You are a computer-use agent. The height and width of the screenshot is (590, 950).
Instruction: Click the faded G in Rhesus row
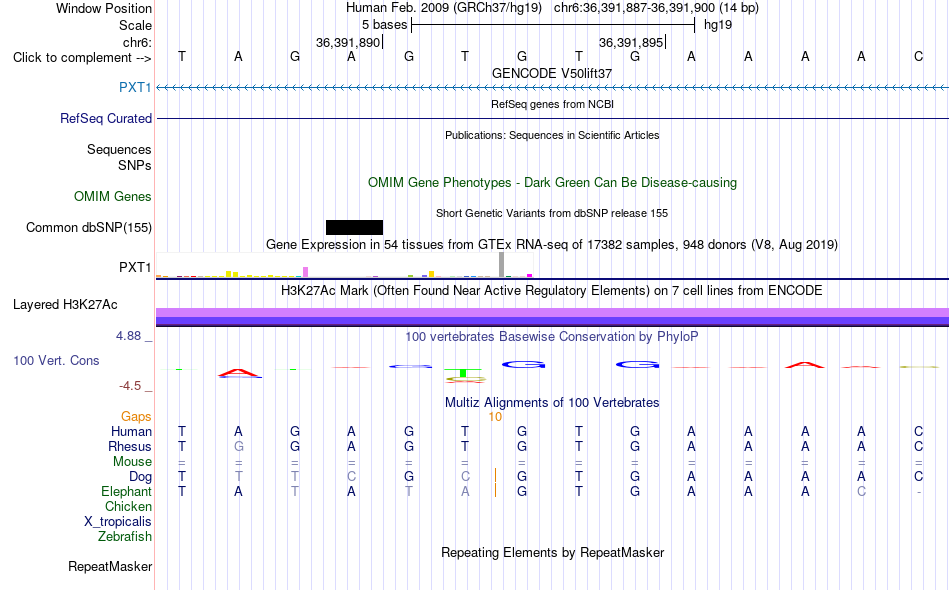239,446
